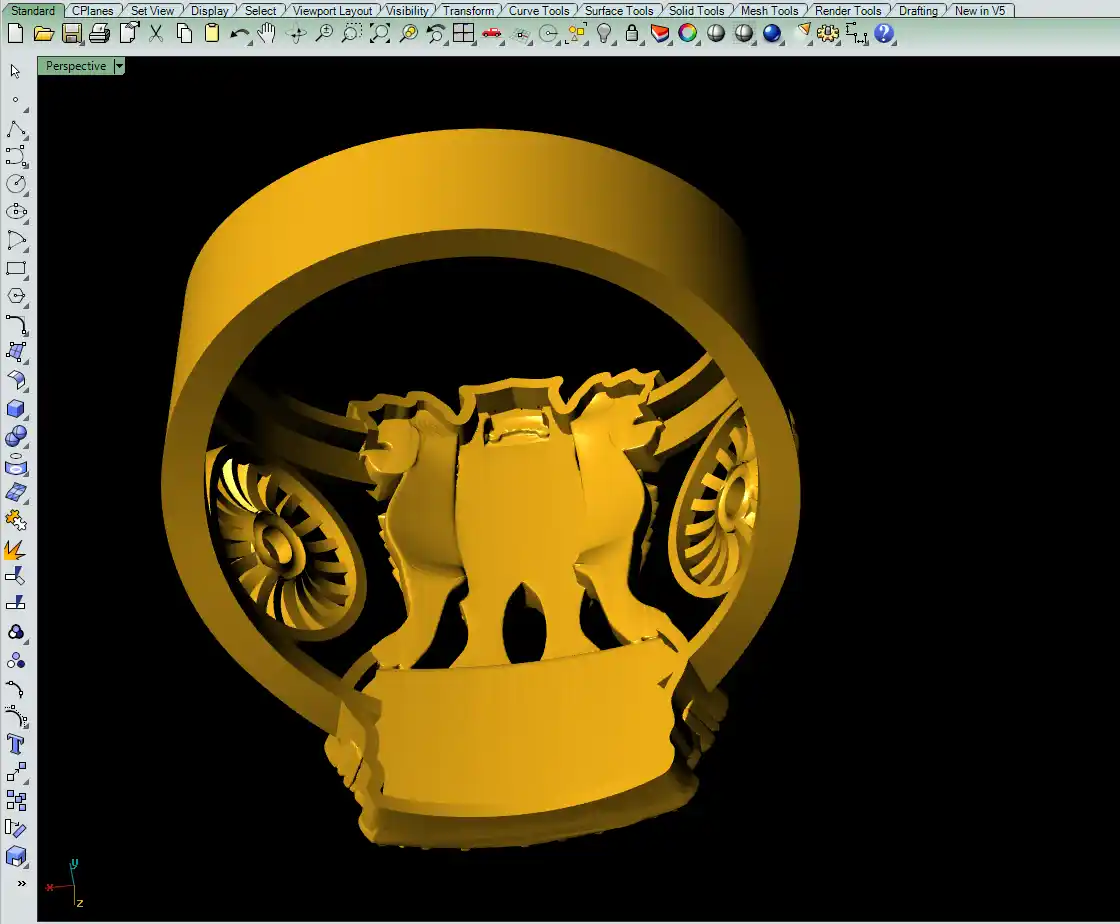The height and width of the screenshot is (924, 1120).
Task: Open the Mesh Tools tab
Action: tap(768, 11)
